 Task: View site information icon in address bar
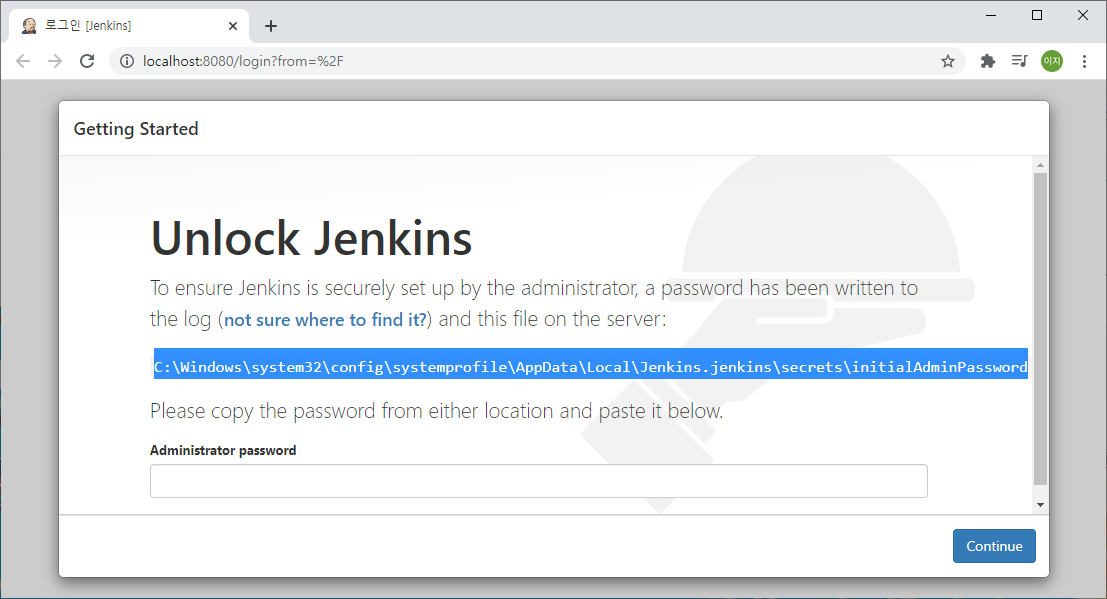tap(127, 61)
